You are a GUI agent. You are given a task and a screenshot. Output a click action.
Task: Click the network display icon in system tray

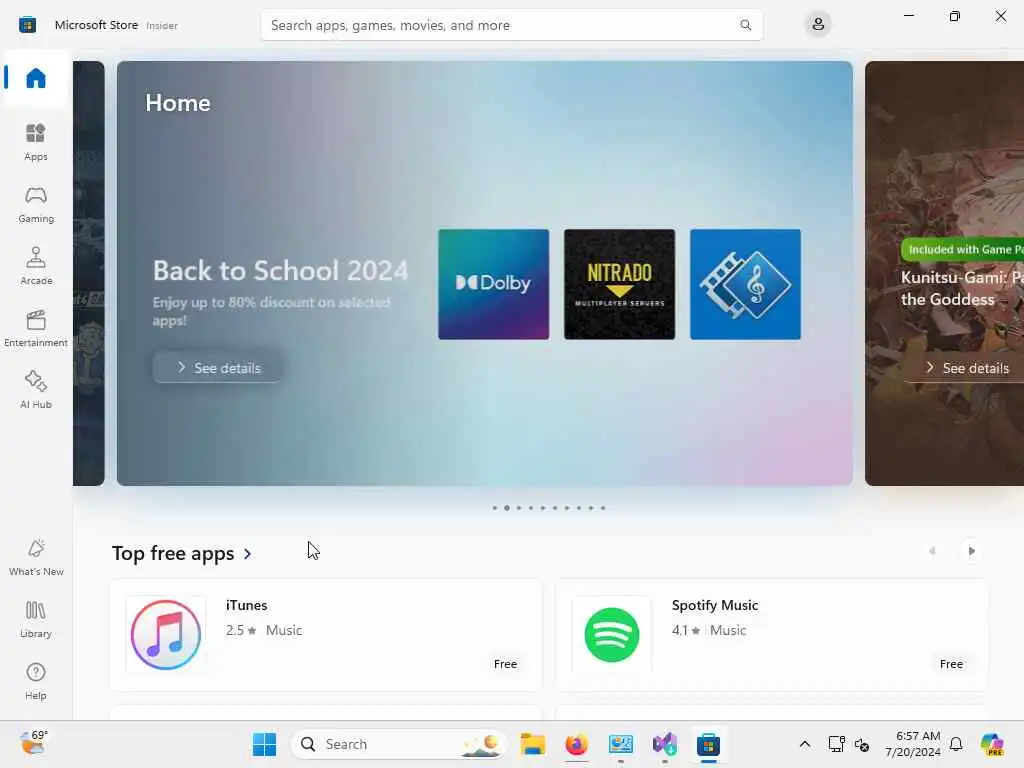(x=836, y=744)
